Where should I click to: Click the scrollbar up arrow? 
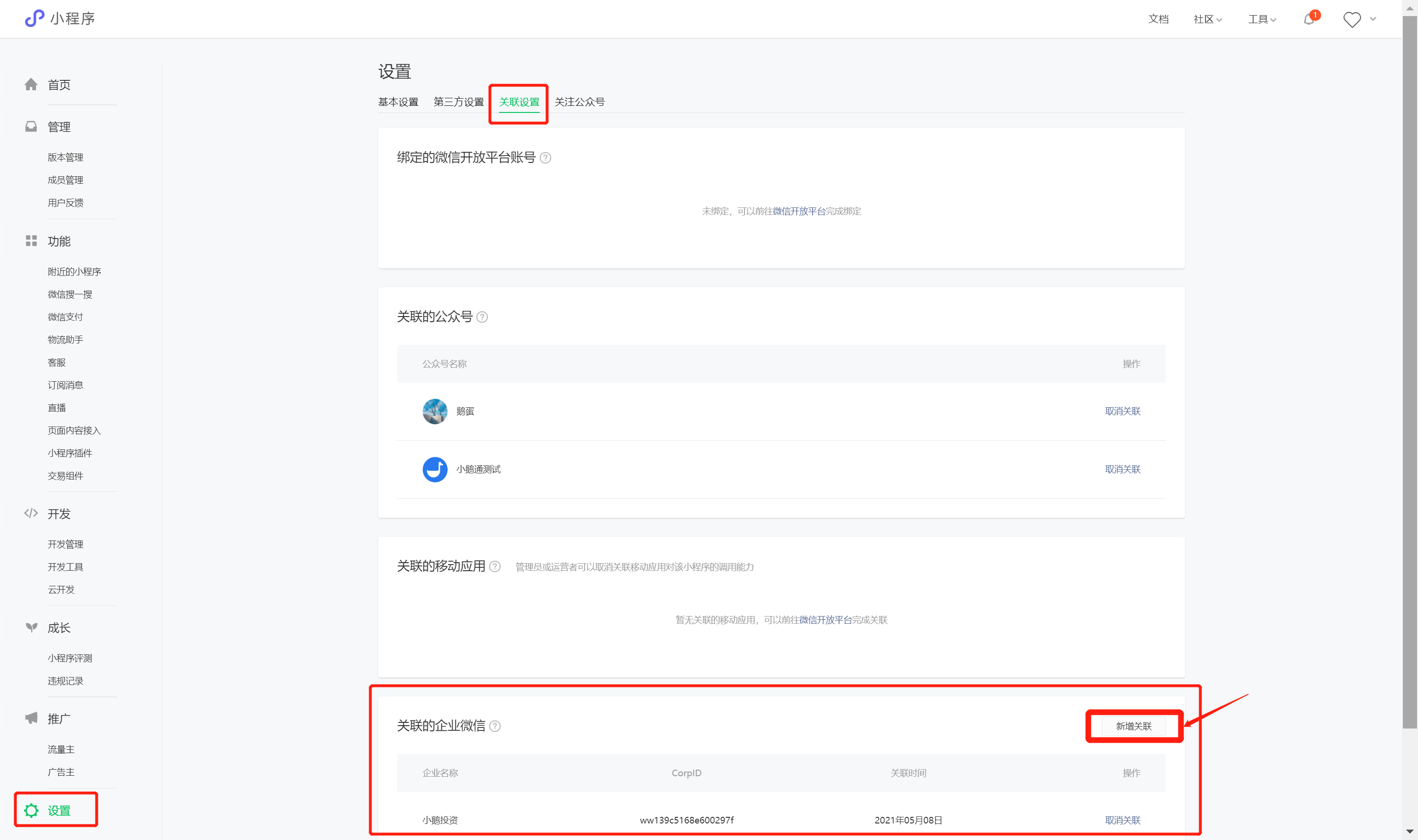click(x=1410, y=8)
